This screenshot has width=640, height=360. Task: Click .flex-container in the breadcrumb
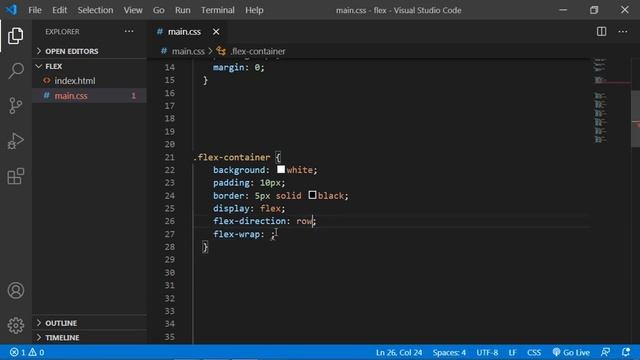click(258, 51)
